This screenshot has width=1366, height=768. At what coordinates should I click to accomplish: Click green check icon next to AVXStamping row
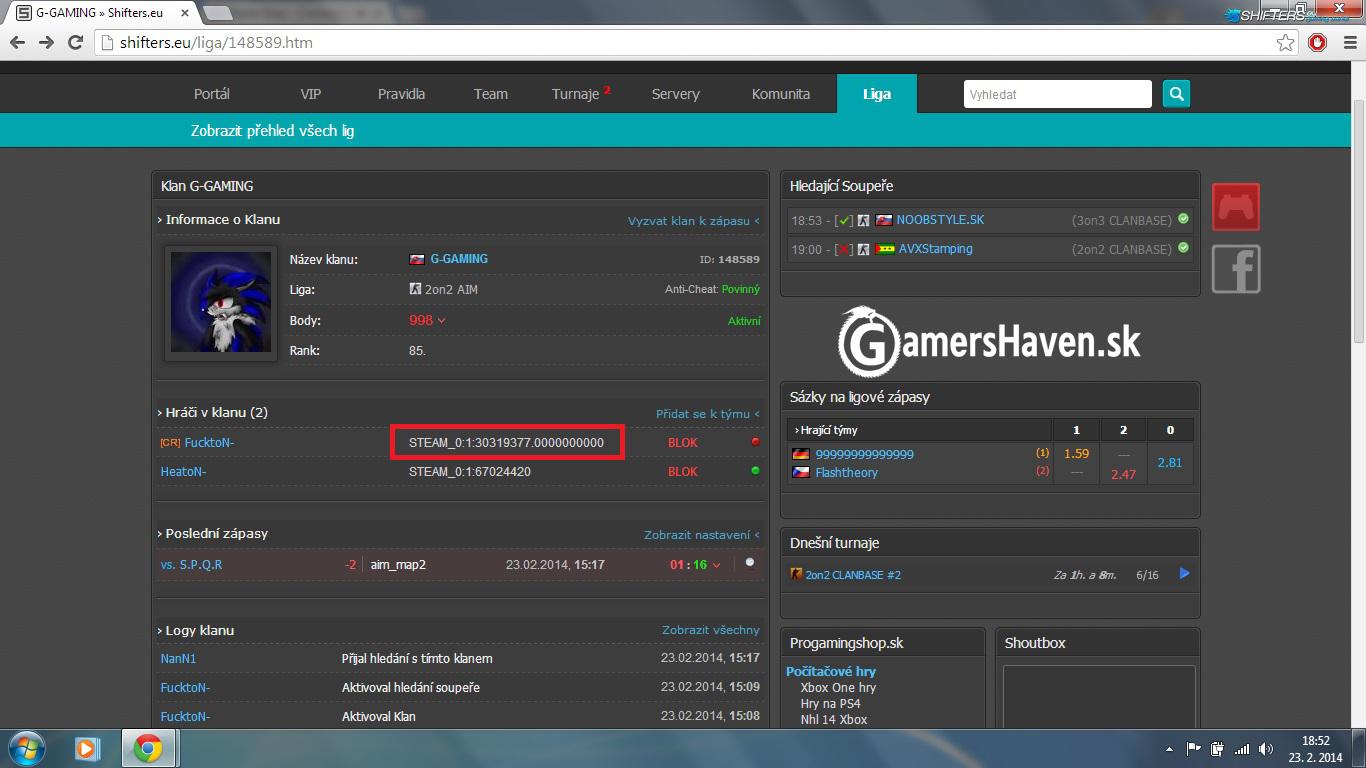coord(1183,248)
